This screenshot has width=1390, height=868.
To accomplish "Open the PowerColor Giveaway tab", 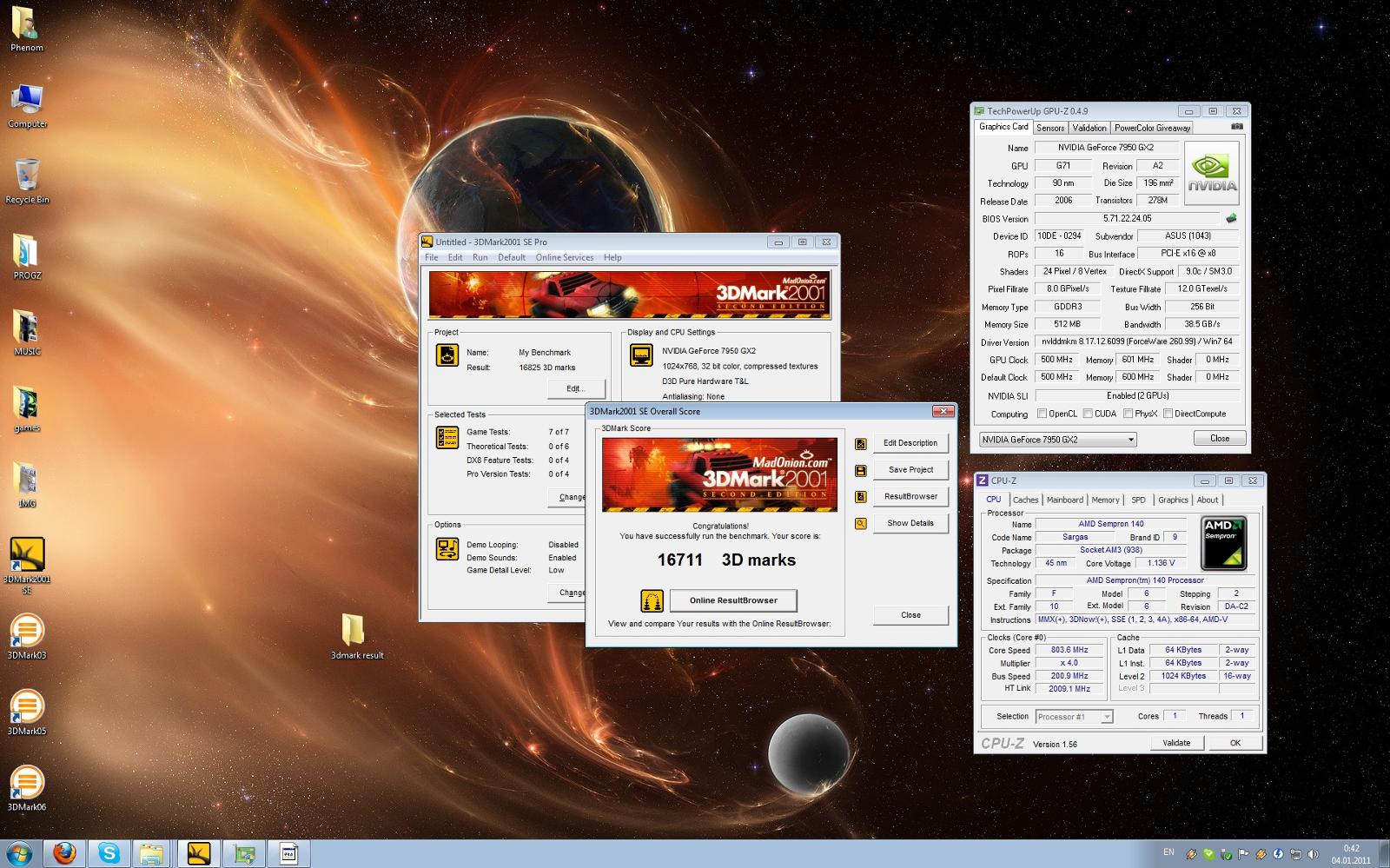I will pos(1152,128).
